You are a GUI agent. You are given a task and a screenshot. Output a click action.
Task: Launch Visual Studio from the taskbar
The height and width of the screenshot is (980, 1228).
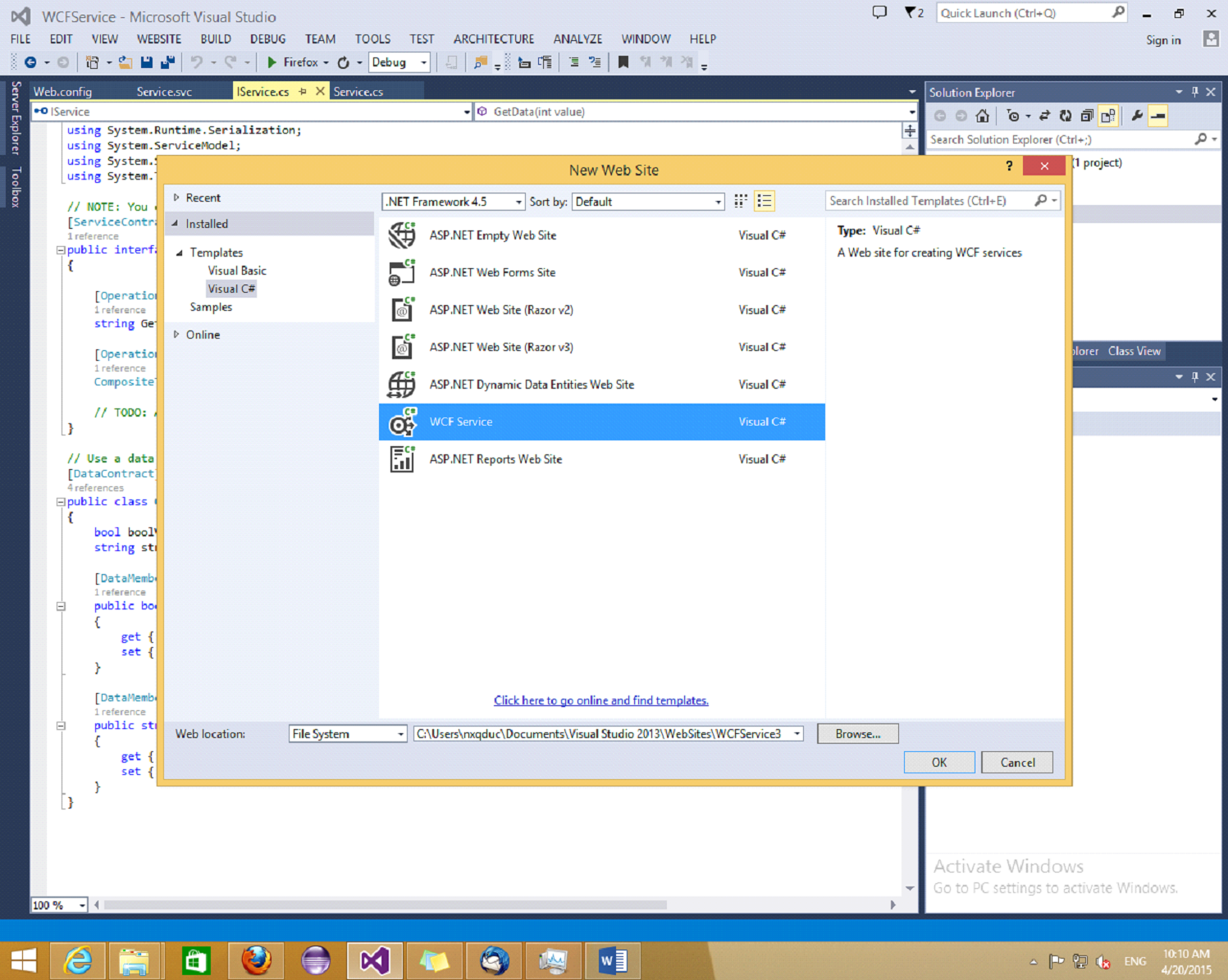(375, 960)
